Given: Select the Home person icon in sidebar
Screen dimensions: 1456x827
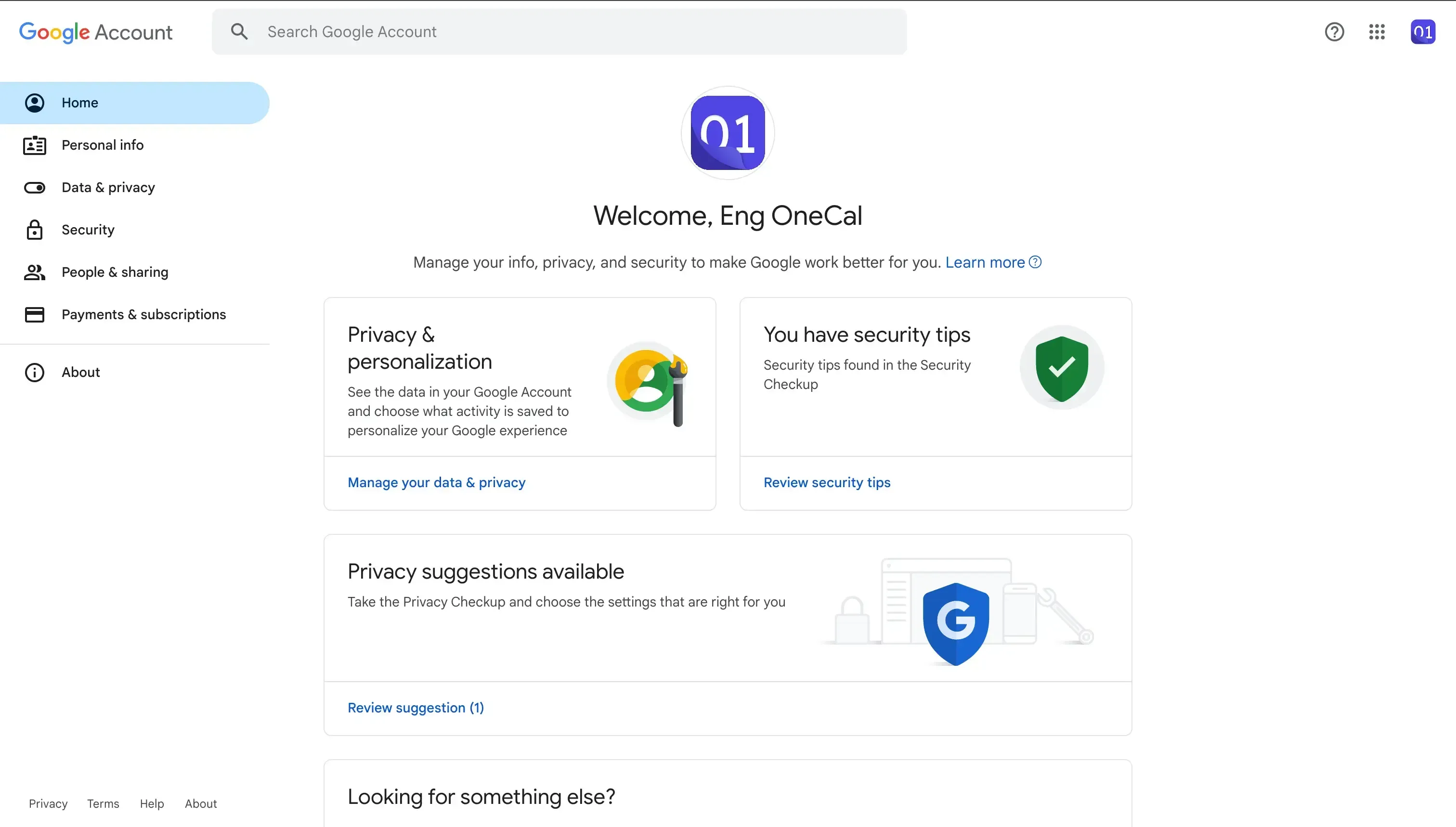Looking at the screenshot, I should pos(34,103).
